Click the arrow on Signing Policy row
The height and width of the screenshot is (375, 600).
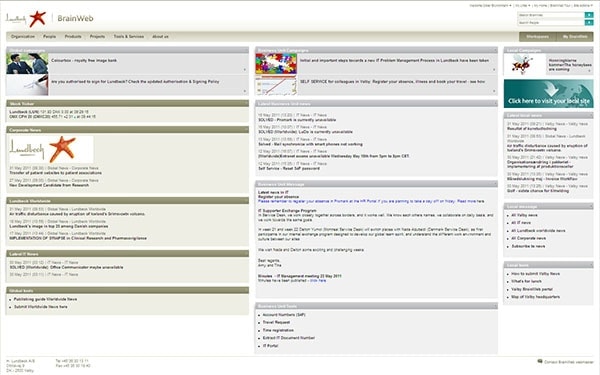tap(245, 91)
